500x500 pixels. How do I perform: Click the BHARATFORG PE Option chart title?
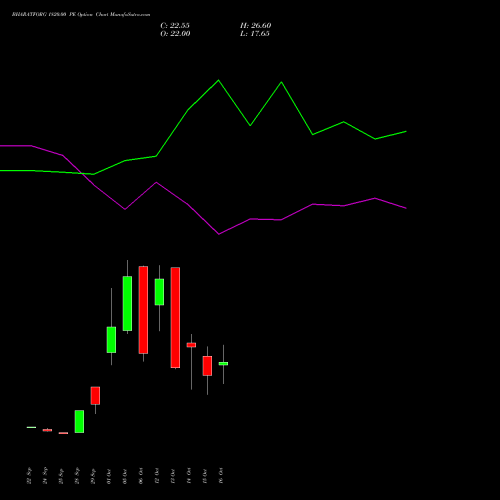81,15
